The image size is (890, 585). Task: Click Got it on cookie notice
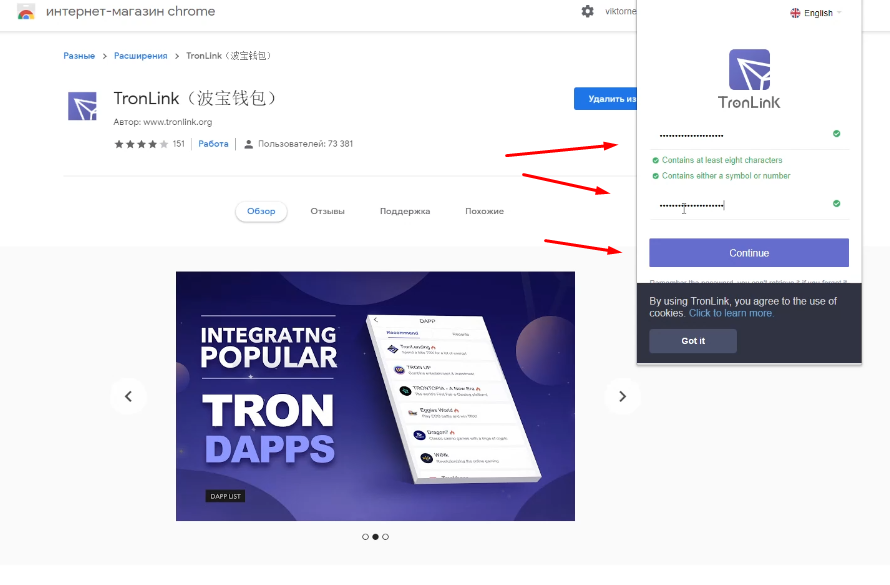point(693,340)
